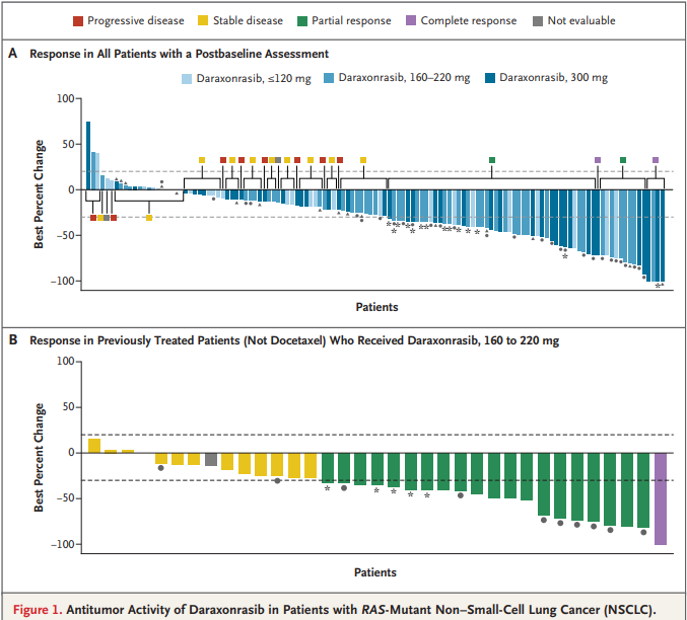Screen dimensions: 687x620
Task: Click the rightmost purple marker above panel A
Action: click(x=655, y=160)
